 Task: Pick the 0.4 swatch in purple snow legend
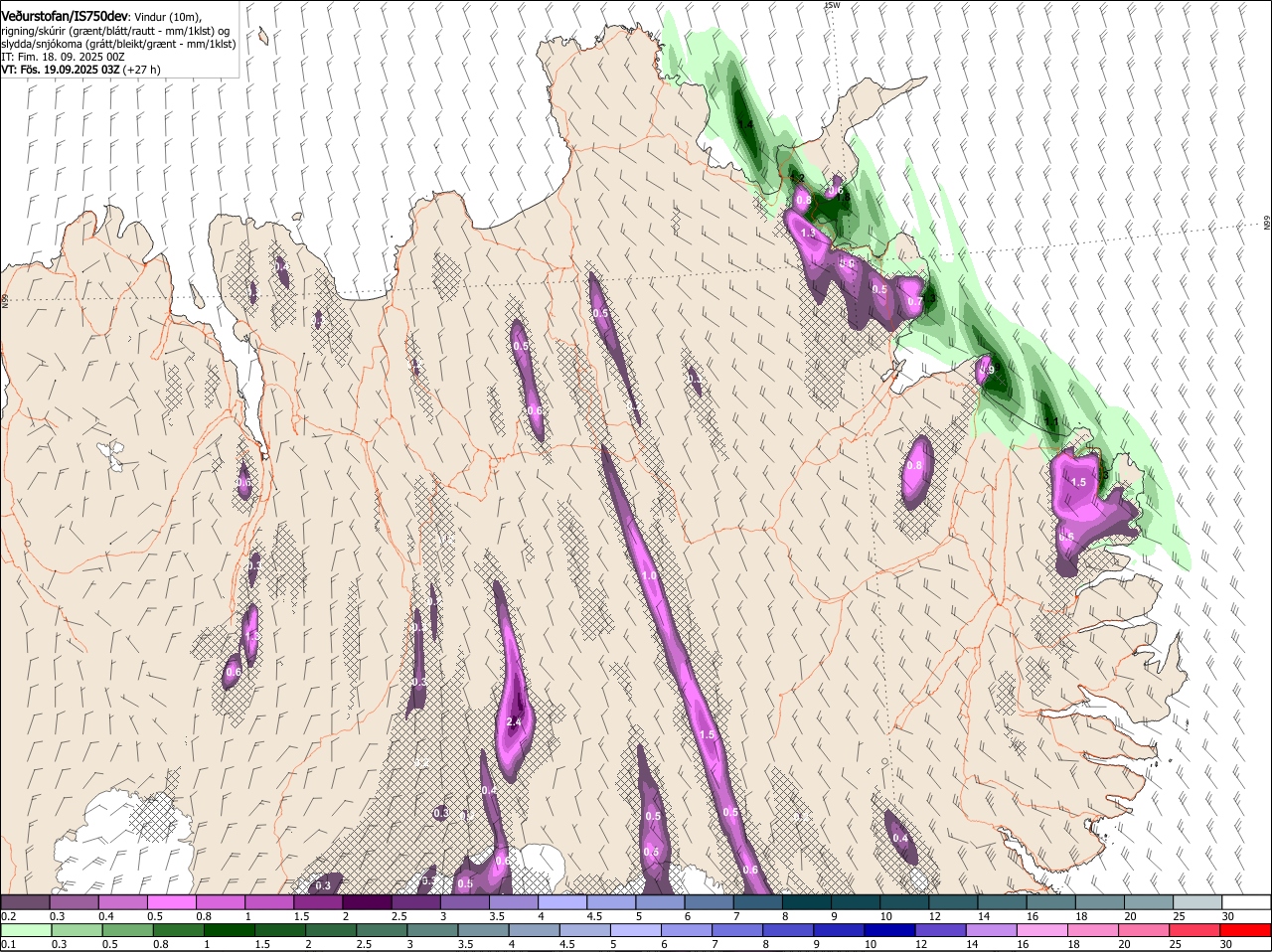[122, 902]
